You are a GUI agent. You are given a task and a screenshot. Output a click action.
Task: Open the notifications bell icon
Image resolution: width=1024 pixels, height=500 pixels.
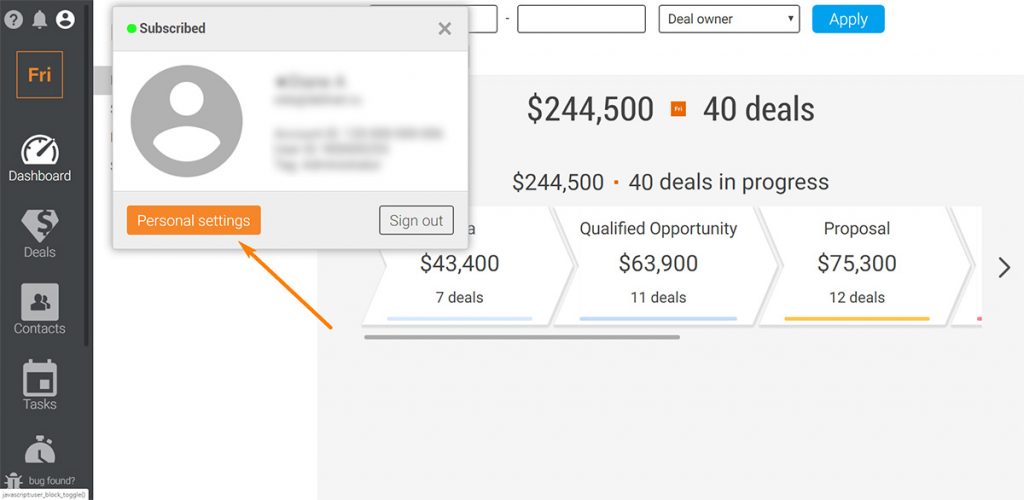(40, 20)
